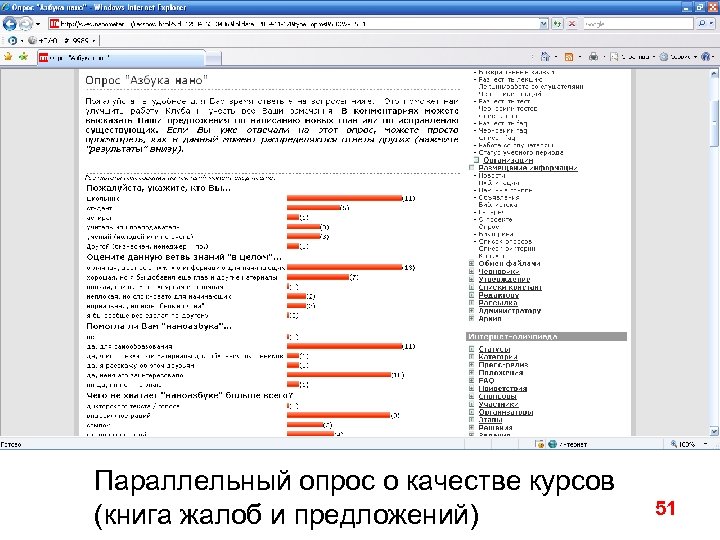Expand the 'Обмен файлами' tree node
The image size is (720, 540).
pos(471,264)
